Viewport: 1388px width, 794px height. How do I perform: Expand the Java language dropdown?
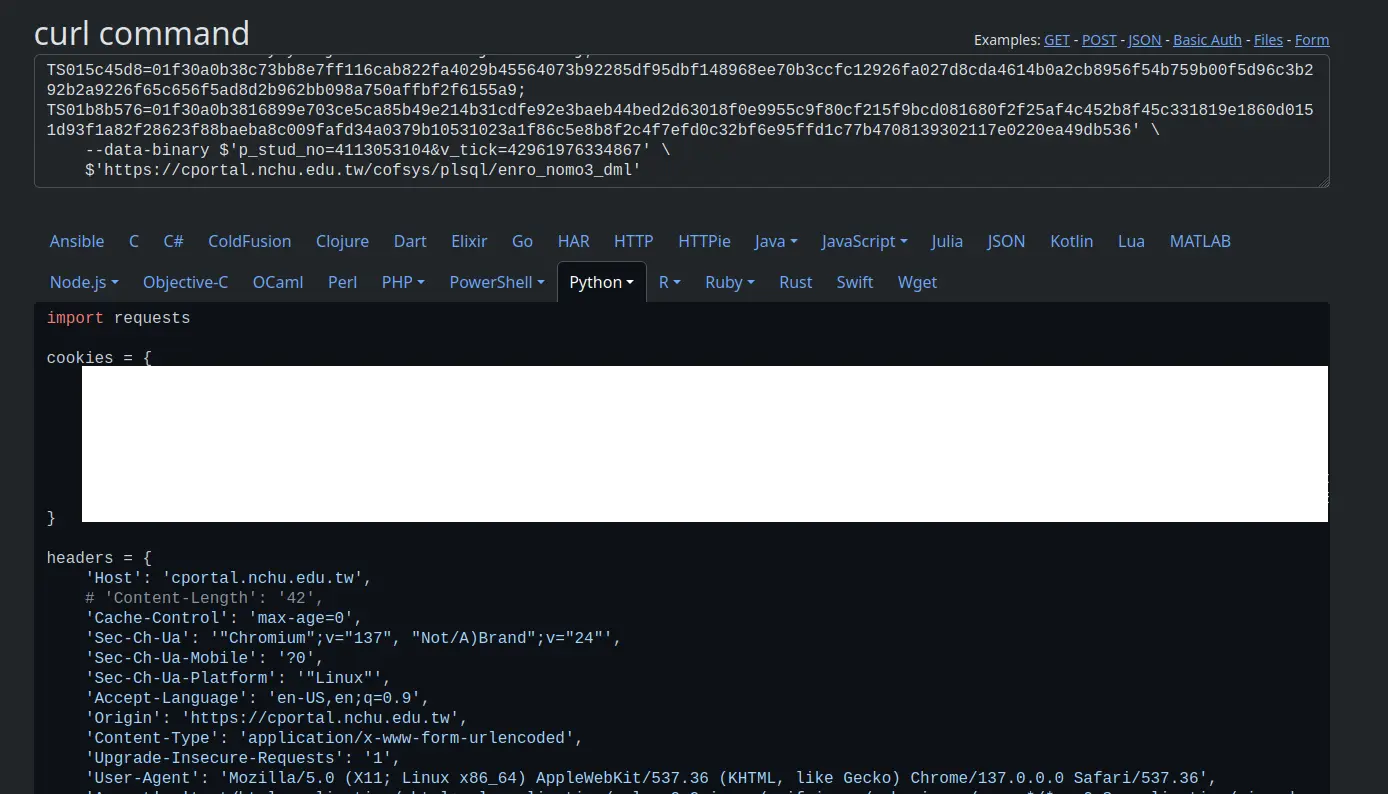pos(776,241)
